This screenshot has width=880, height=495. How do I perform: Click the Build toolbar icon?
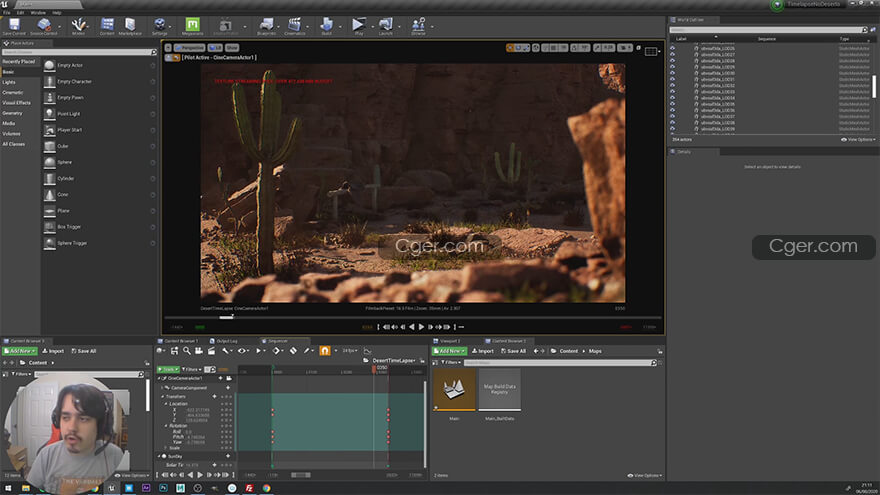[325, 24]
